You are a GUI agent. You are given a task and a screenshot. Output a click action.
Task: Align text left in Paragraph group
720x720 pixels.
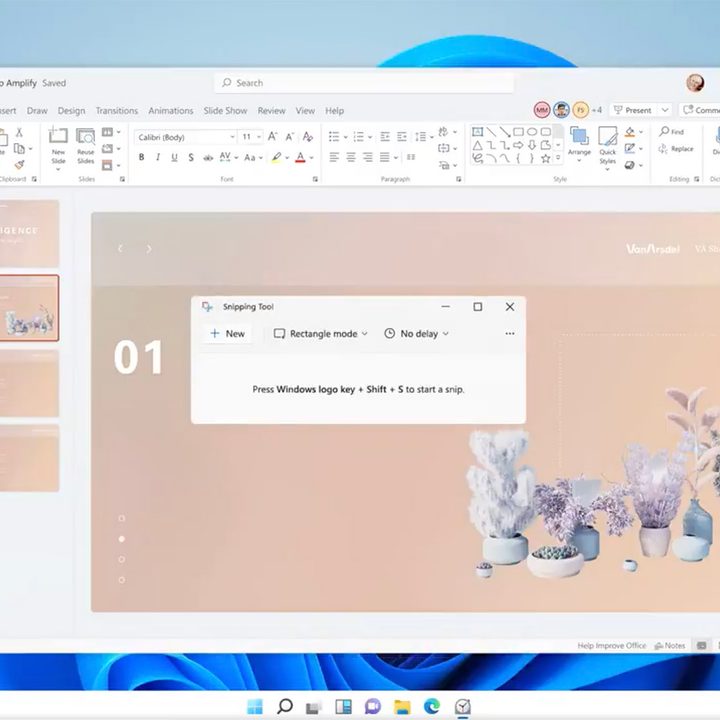pyautogui.click(x=334, y=158)
